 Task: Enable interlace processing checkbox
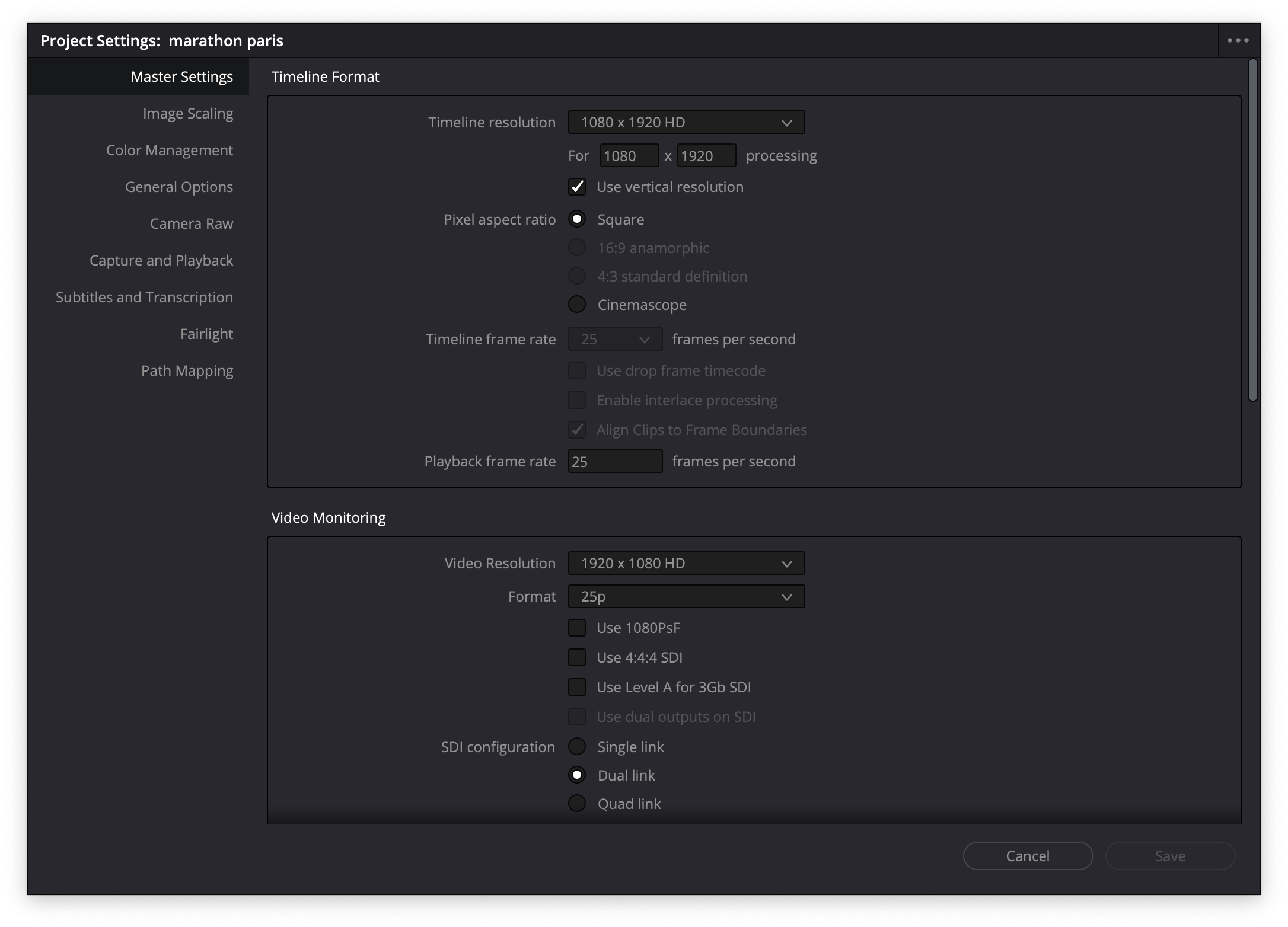577,400
